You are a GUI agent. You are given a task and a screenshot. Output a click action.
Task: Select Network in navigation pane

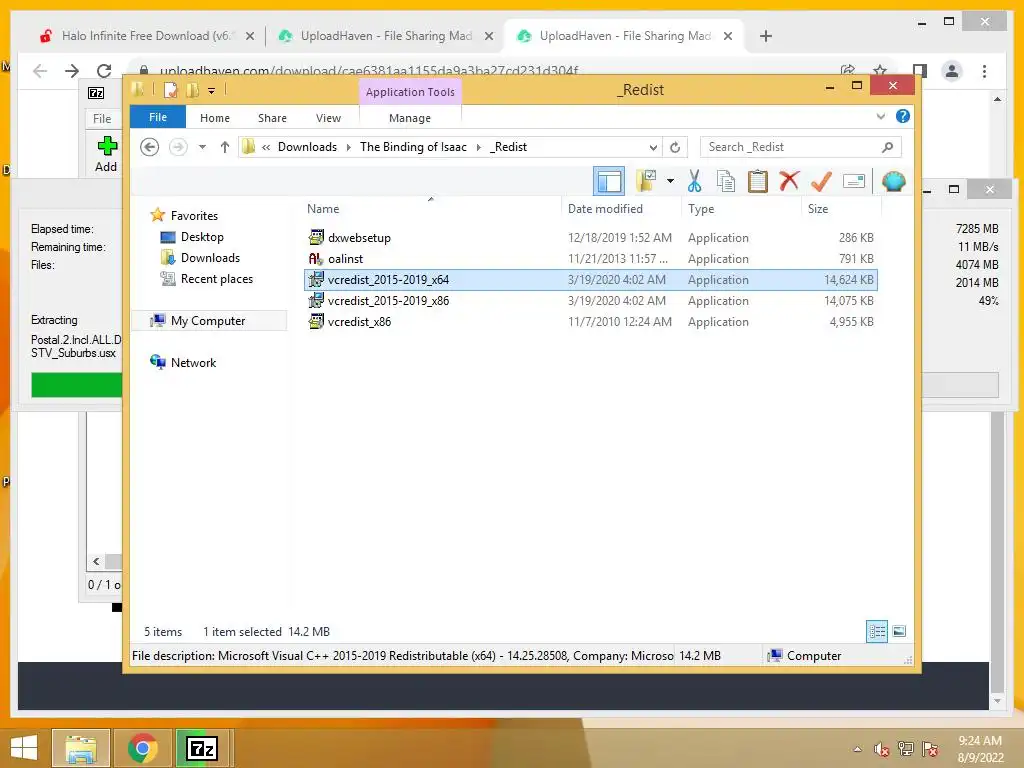pyautogui.click(x=193, y=362)
